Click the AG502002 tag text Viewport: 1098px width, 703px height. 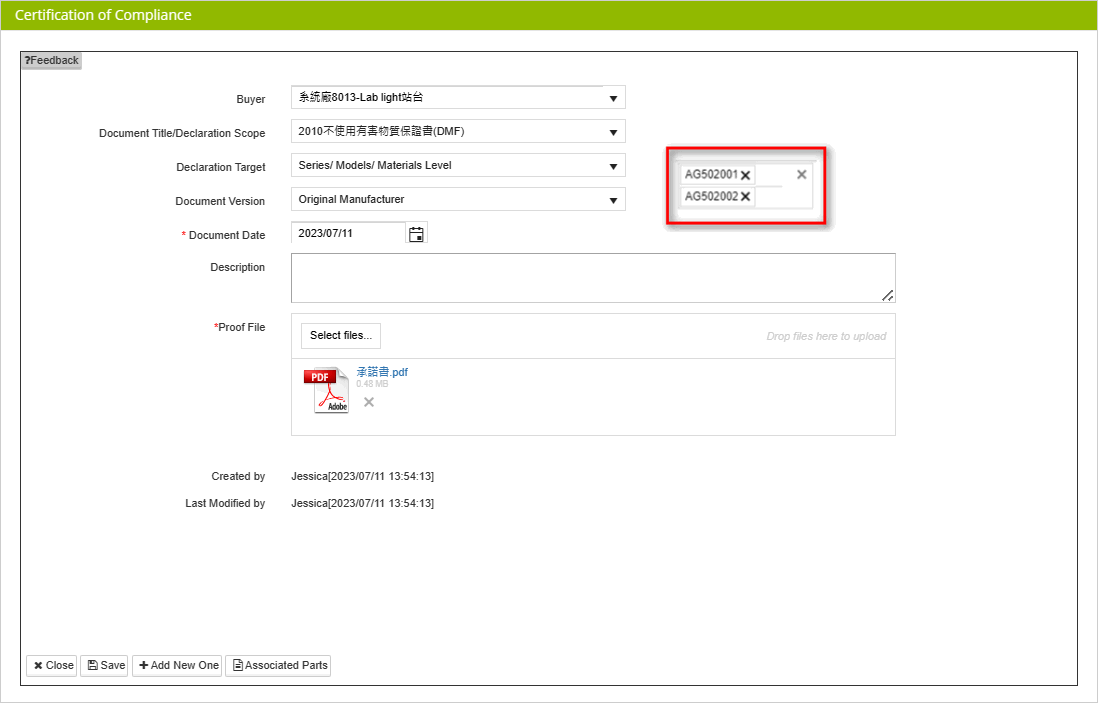pyautogui.click(x=711, y=196)
